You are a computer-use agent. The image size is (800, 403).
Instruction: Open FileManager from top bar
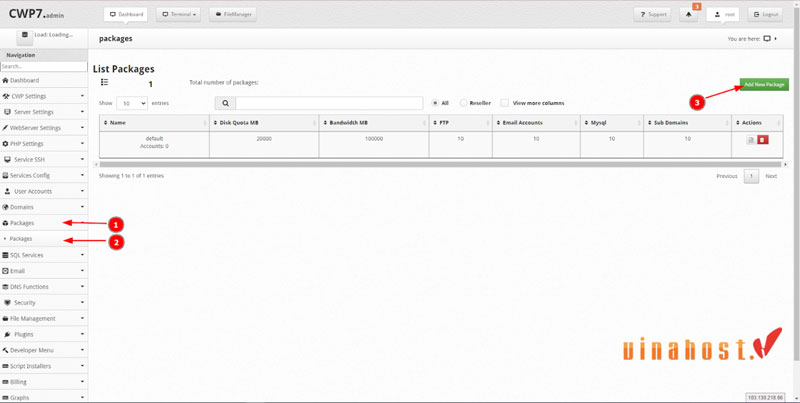[233, 15]
